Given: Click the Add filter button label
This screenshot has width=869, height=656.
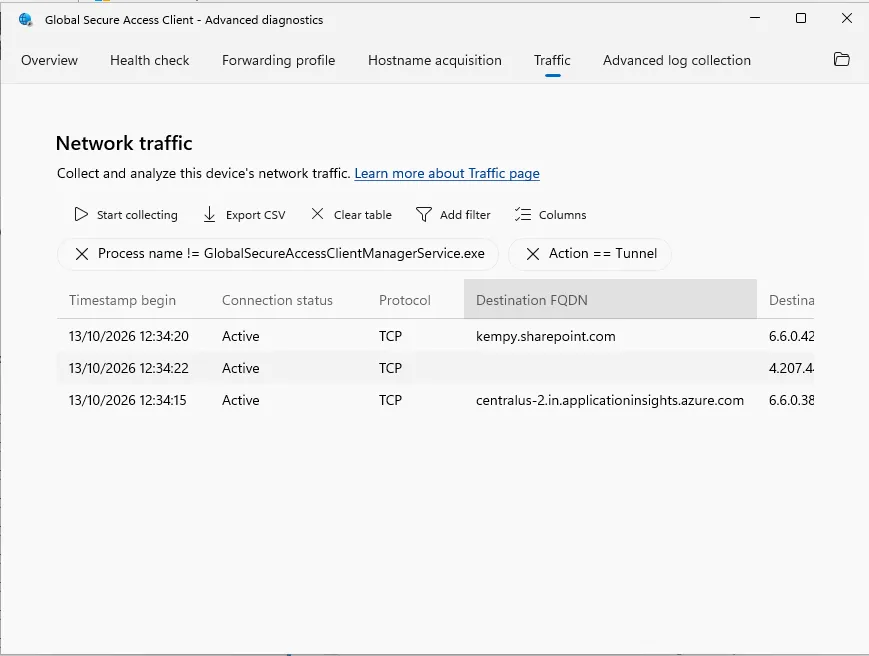Looking at the screenshot, I should [x=465, y=215].
